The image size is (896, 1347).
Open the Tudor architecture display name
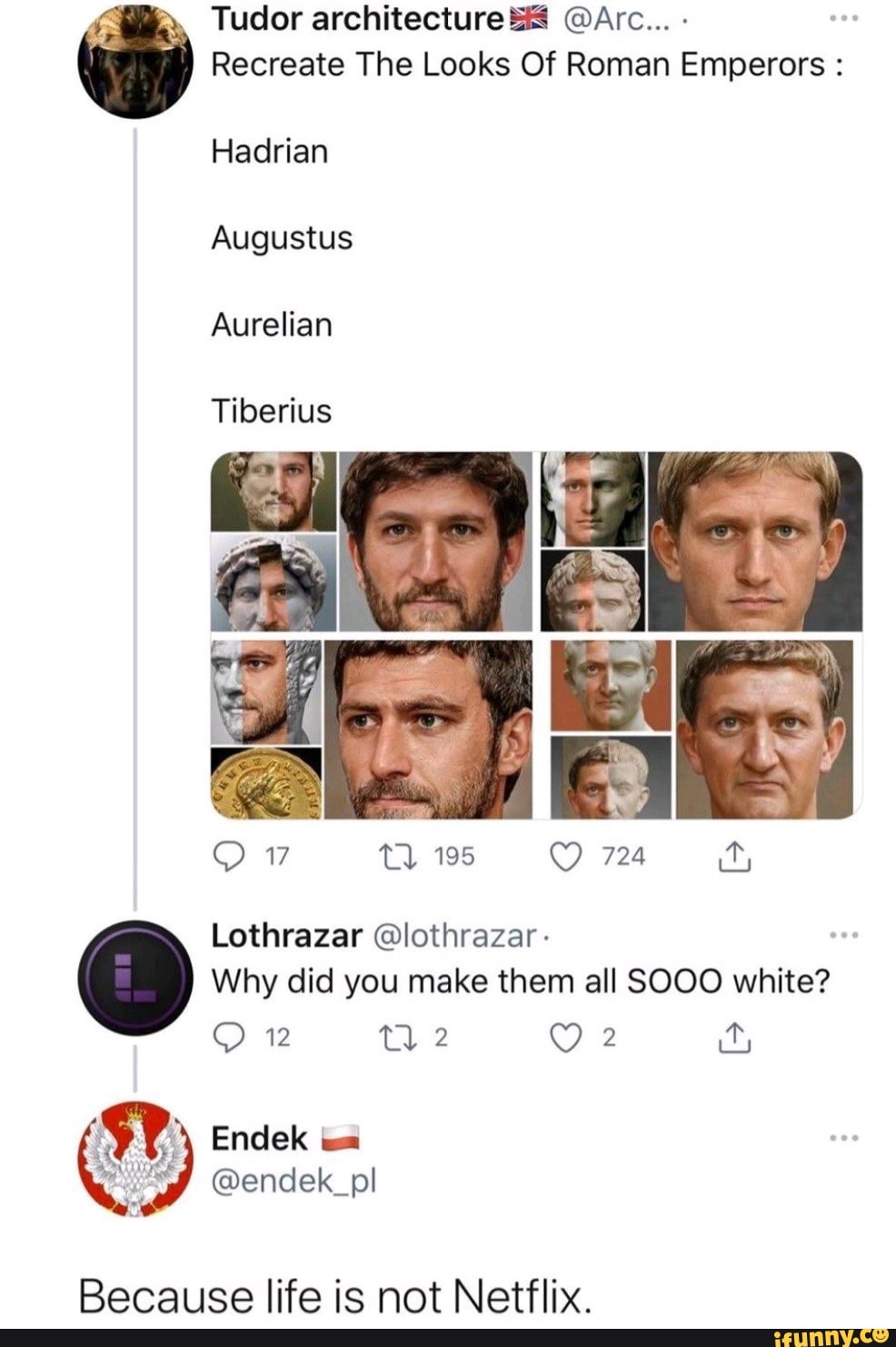point(357,19)
